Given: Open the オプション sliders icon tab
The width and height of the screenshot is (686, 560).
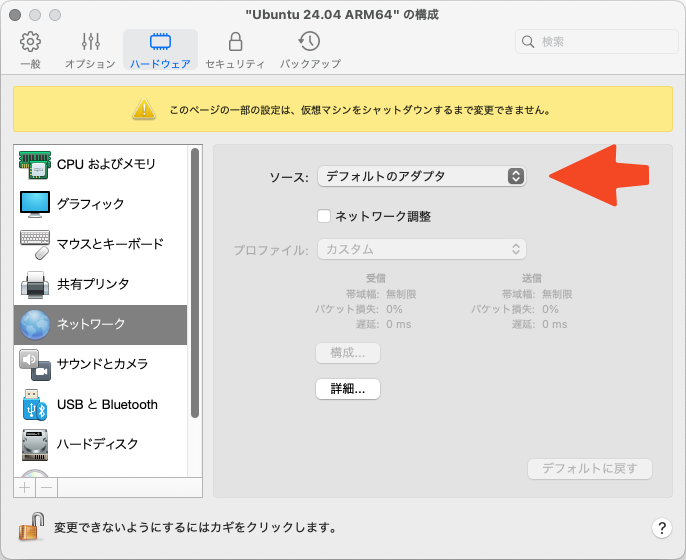Looking at the screenshot, I should (90, 50).
